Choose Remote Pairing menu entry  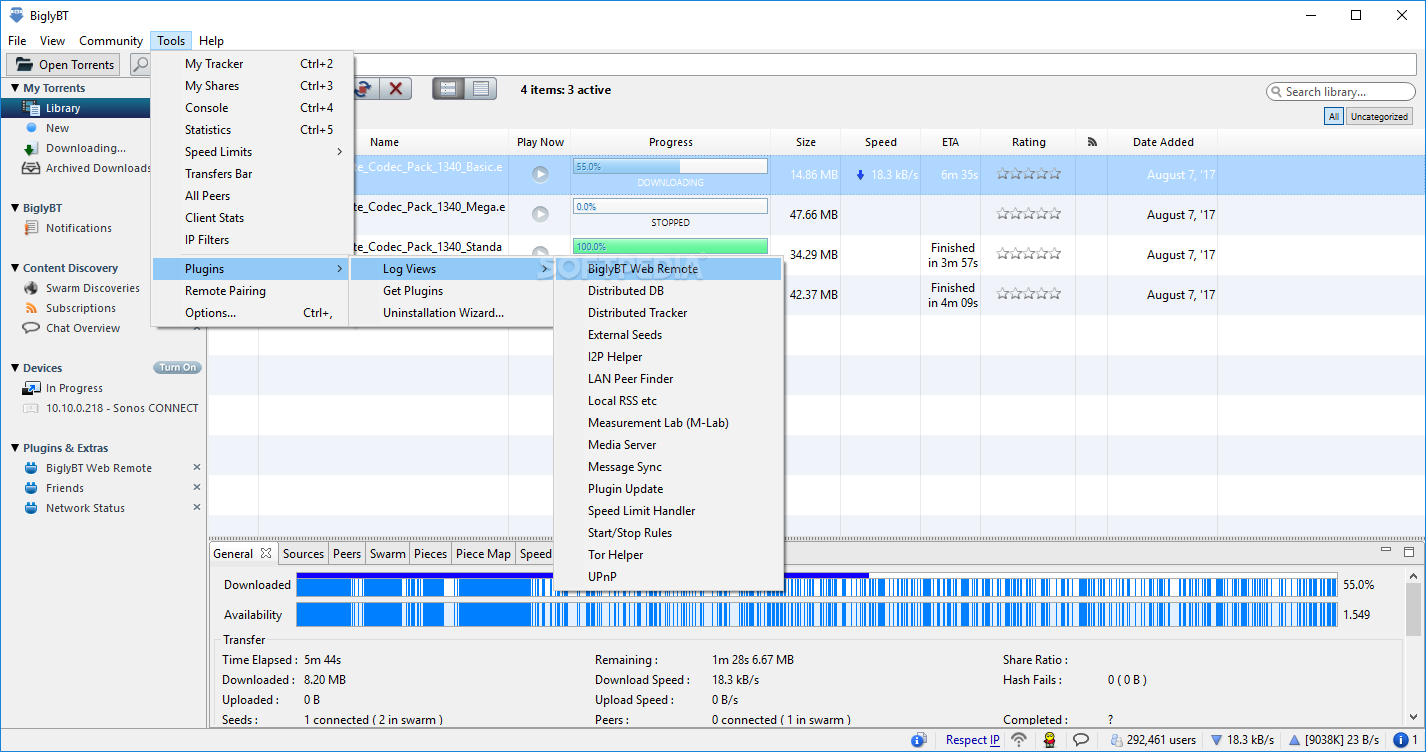point(252,291)
